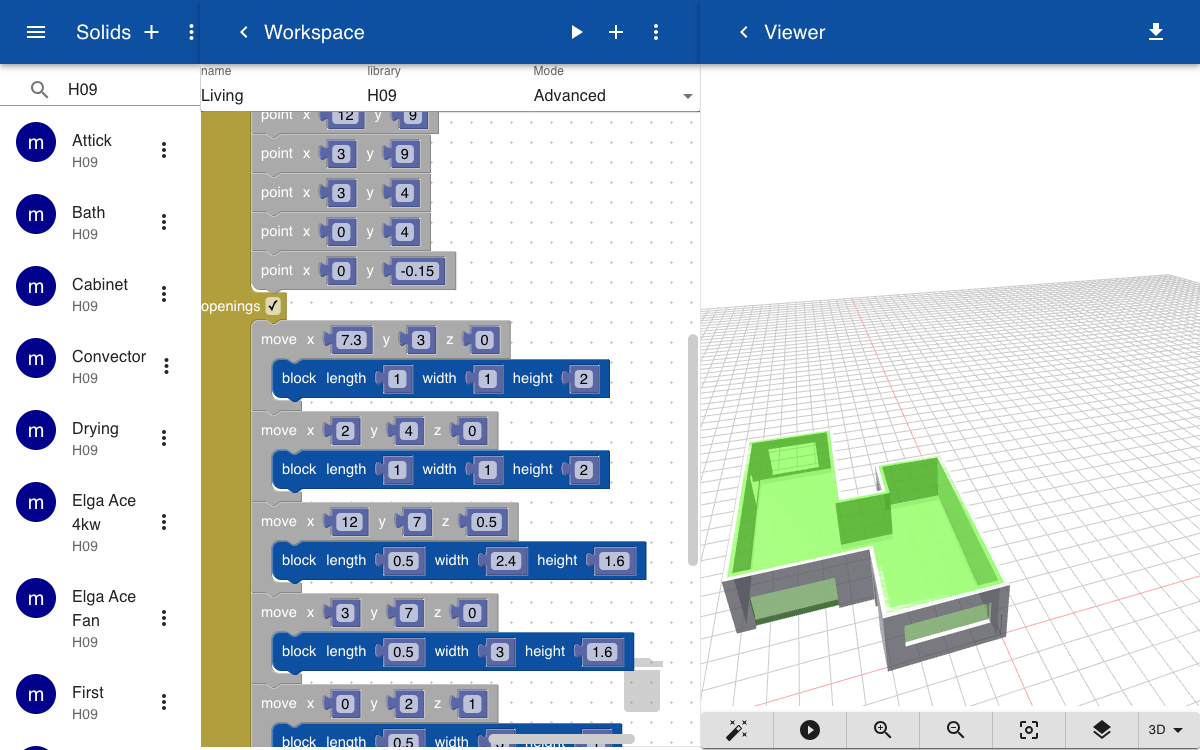Open options menu for Cabinet
This screenshot has width=1200, height=750.
click(x=164, y=294)
